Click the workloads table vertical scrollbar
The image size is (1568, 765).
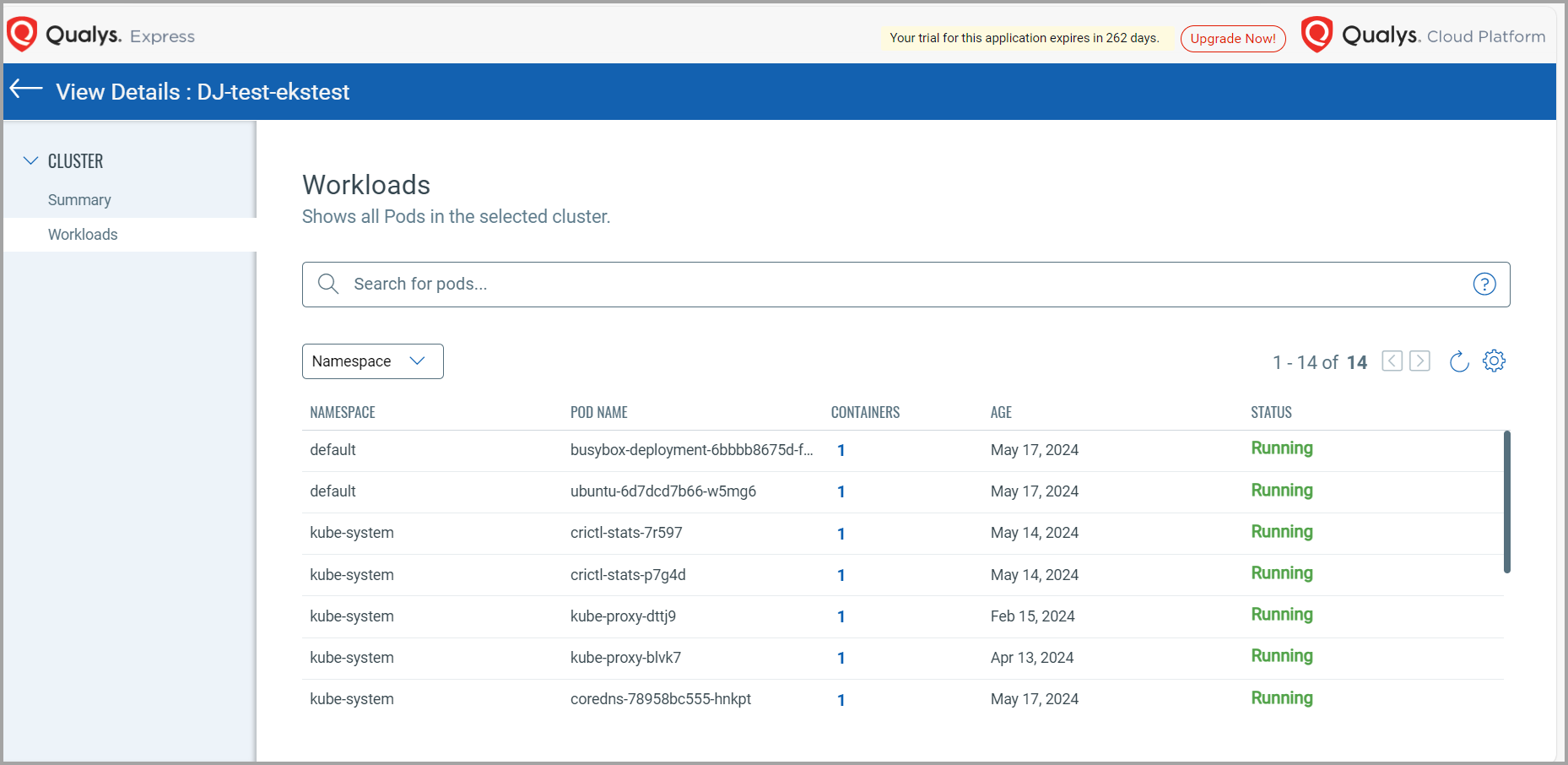pos(1506,502)
